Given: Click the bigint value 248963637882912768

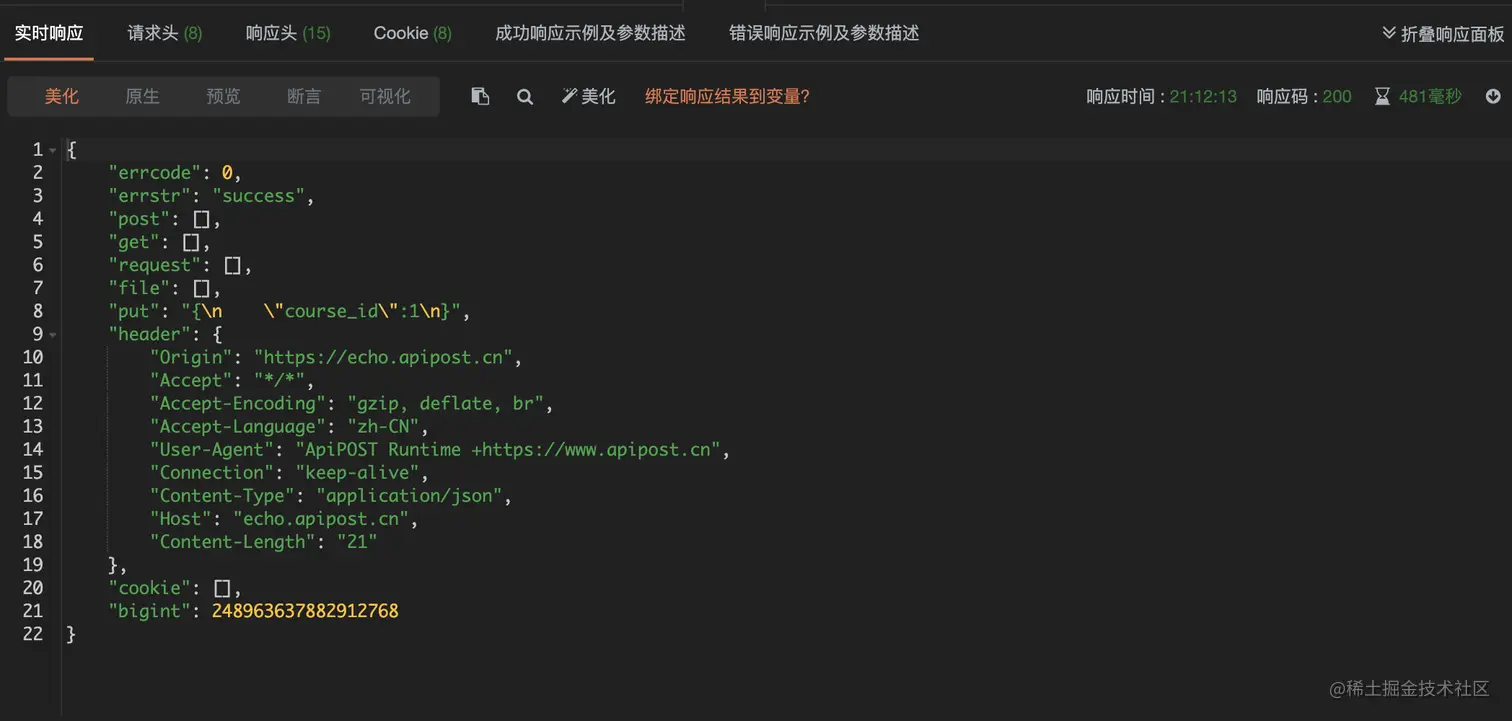Looking at the screenshot, I should (x=305, y=610).
